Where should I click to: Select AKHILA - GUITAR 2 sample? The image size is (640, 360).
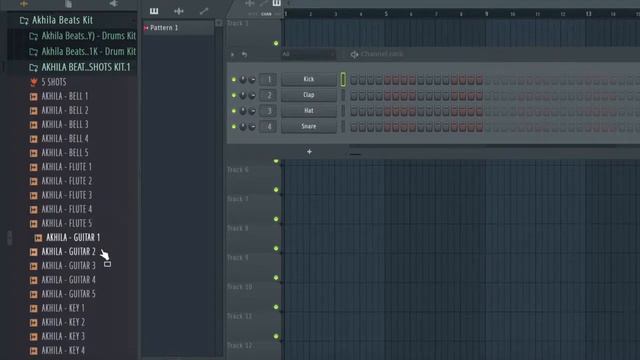(x=68, y=252)
